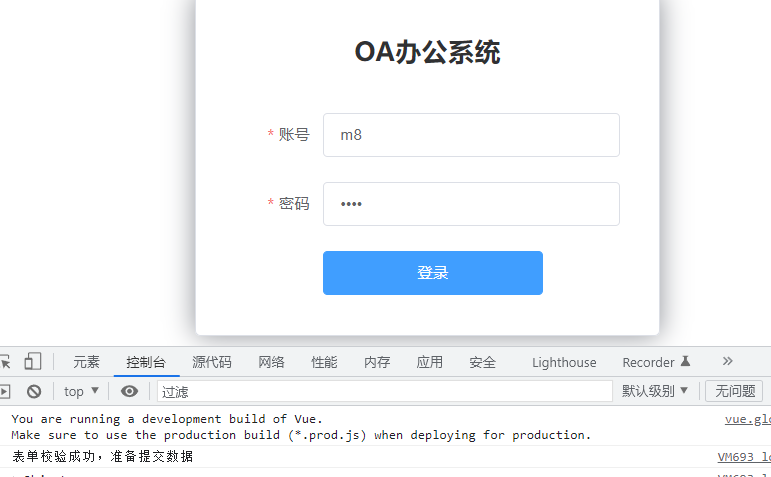Open the top context dropdown
This screenshot has width=771, height=477.
tap(81, 391)
